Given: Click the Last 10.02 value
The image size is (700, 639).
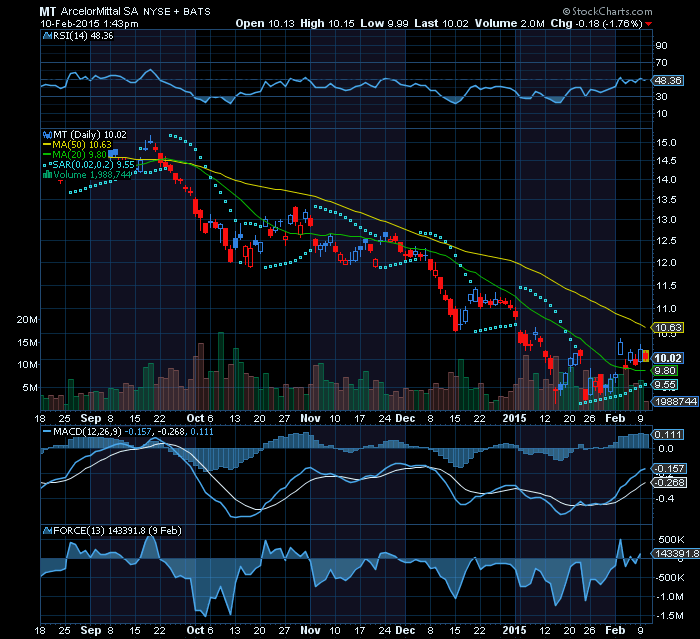Looking at the screenshot, I should coord(442,23).
